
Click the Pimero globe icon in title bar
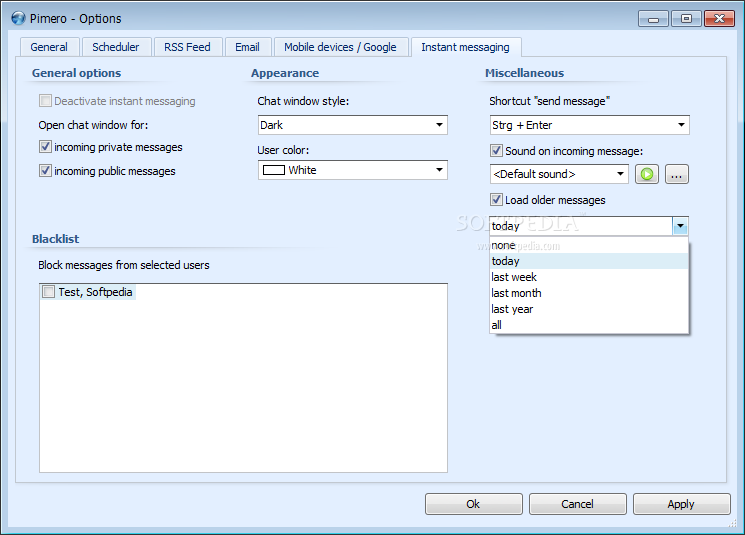18,19
